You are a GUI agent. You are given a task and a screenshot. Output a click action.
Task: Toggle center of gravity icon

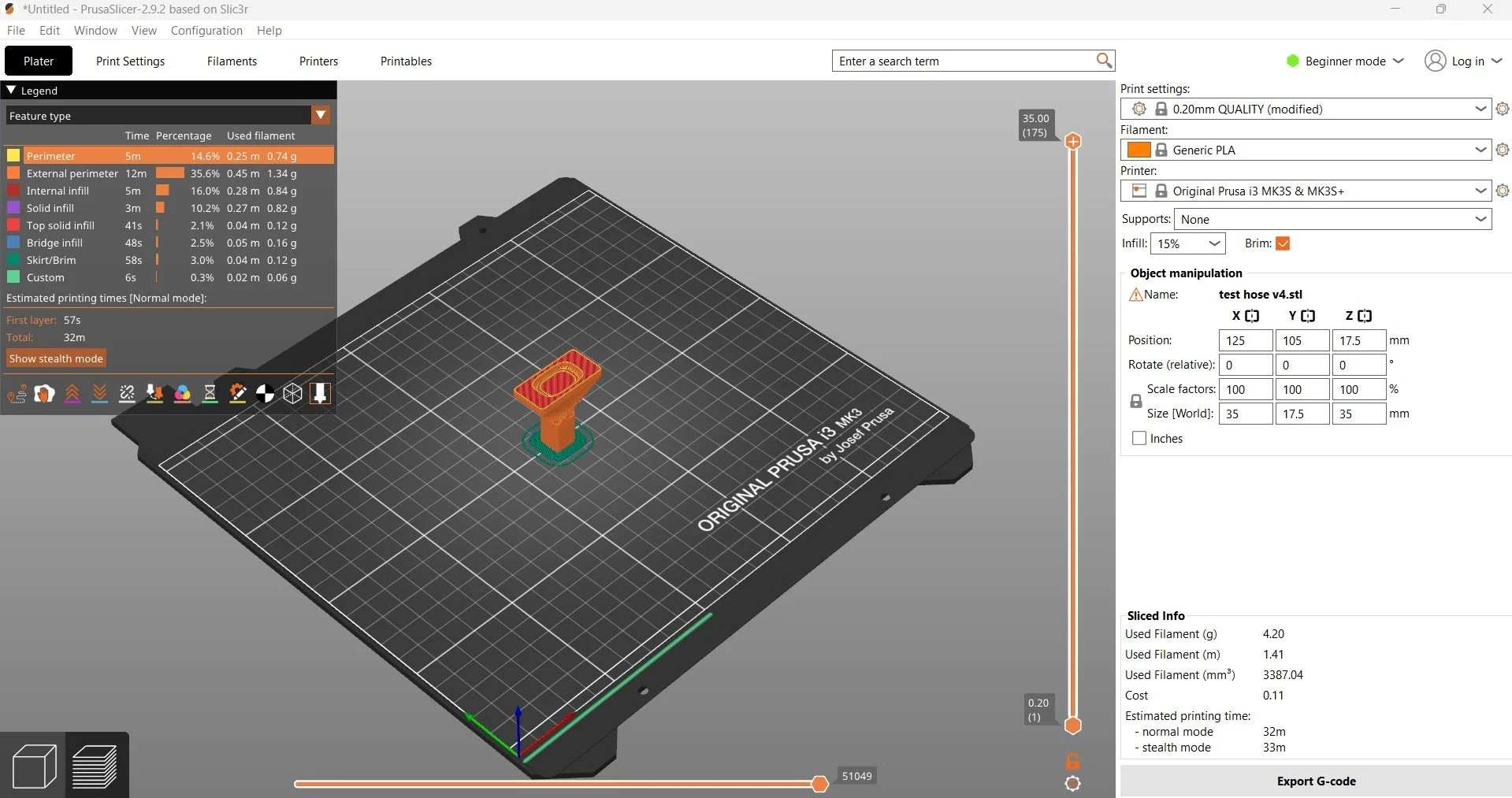click(x=266, y=393)
